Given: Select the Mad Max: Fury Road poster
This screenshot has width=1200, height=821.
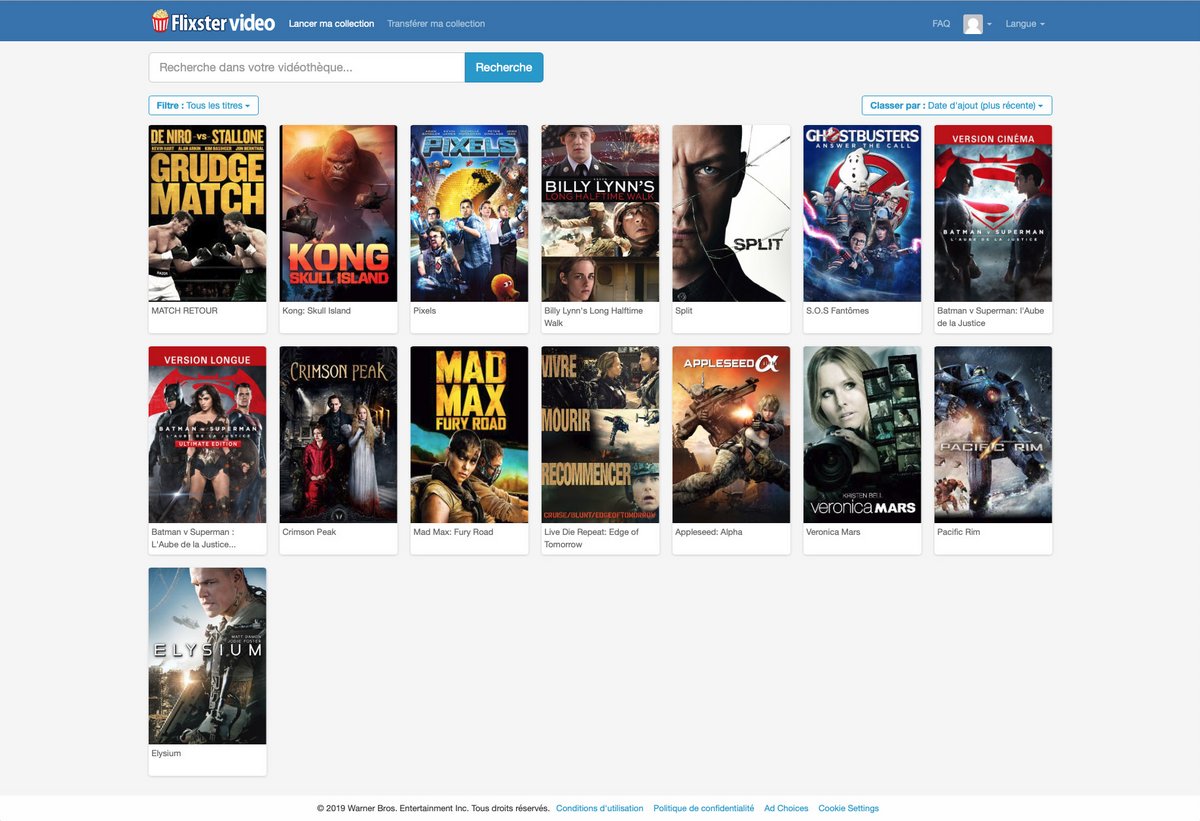Looking at the screenshot, I should pyautogui.click(x=469, y=434).
